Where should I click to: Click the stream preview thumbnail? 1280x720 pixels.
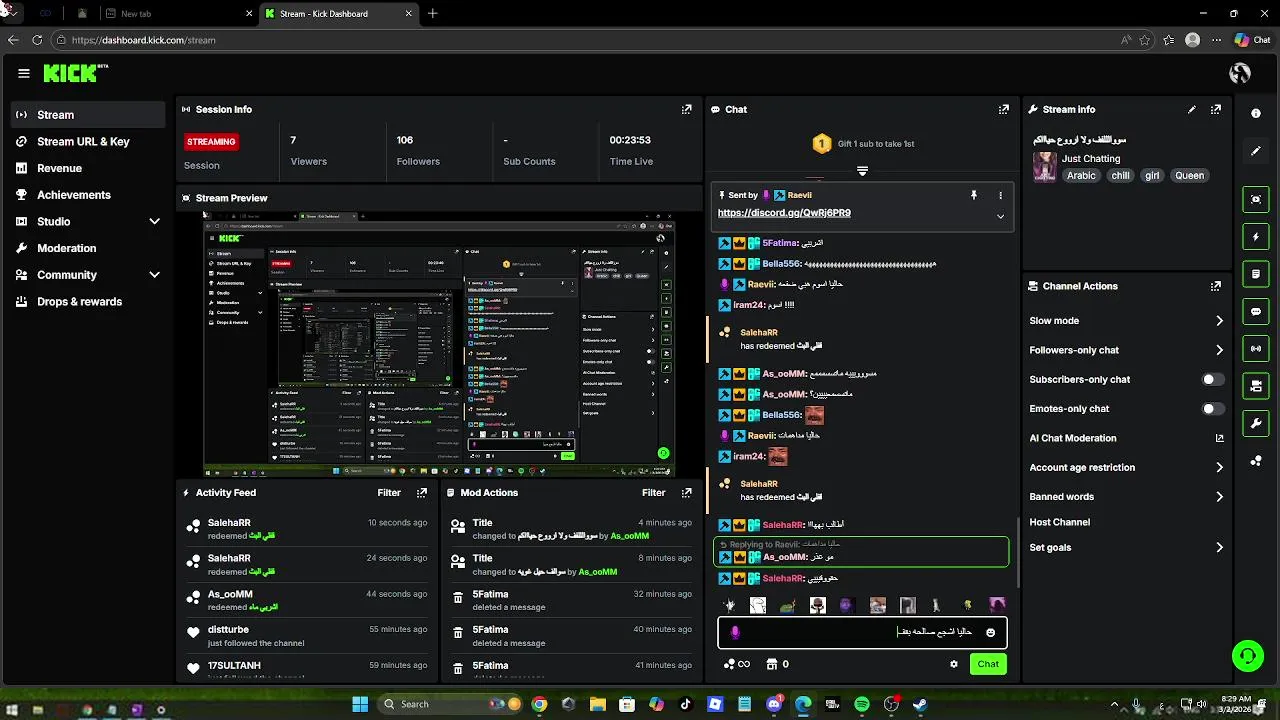pyautogui.click(x=439, y=344)
